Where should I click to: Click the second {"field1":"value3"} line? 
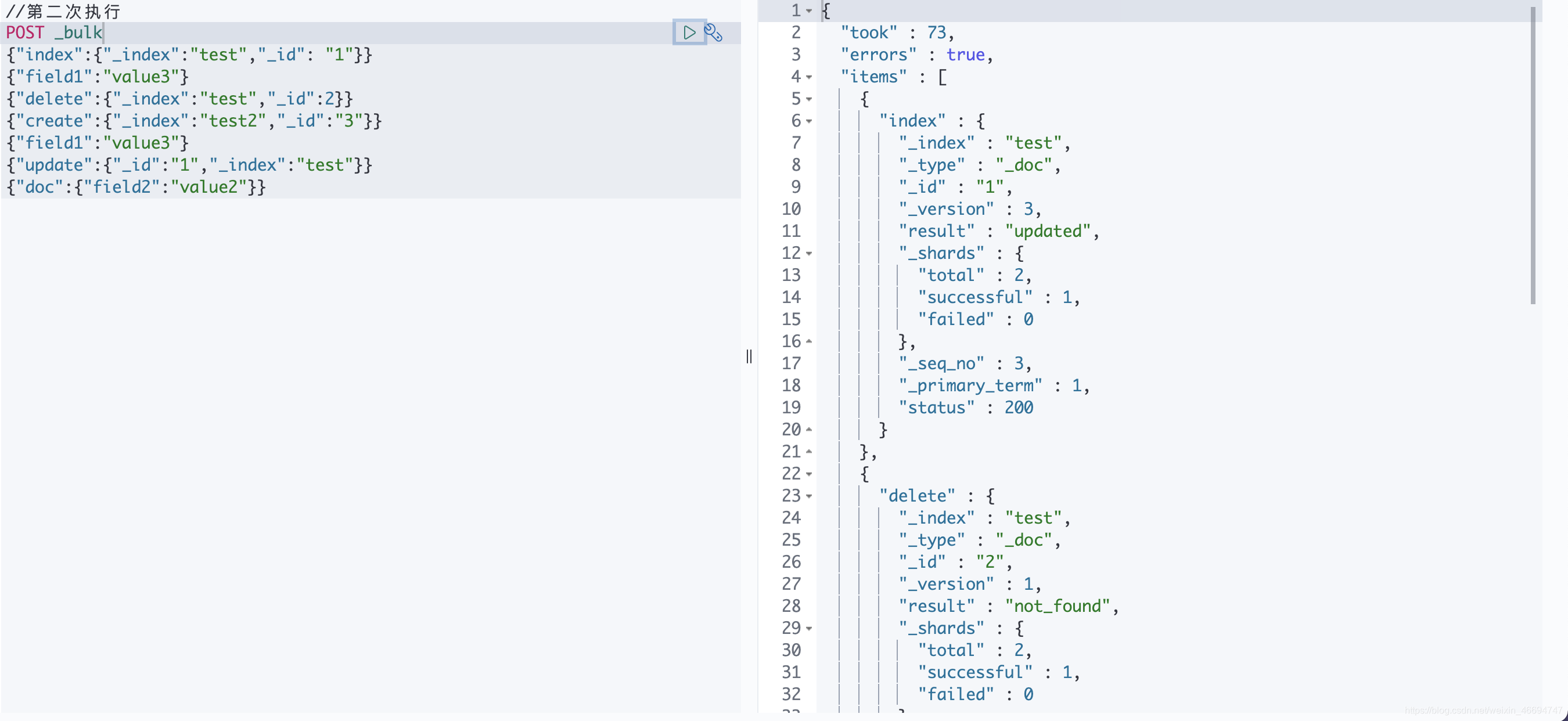pyautogui.click(x=98, y=143)
